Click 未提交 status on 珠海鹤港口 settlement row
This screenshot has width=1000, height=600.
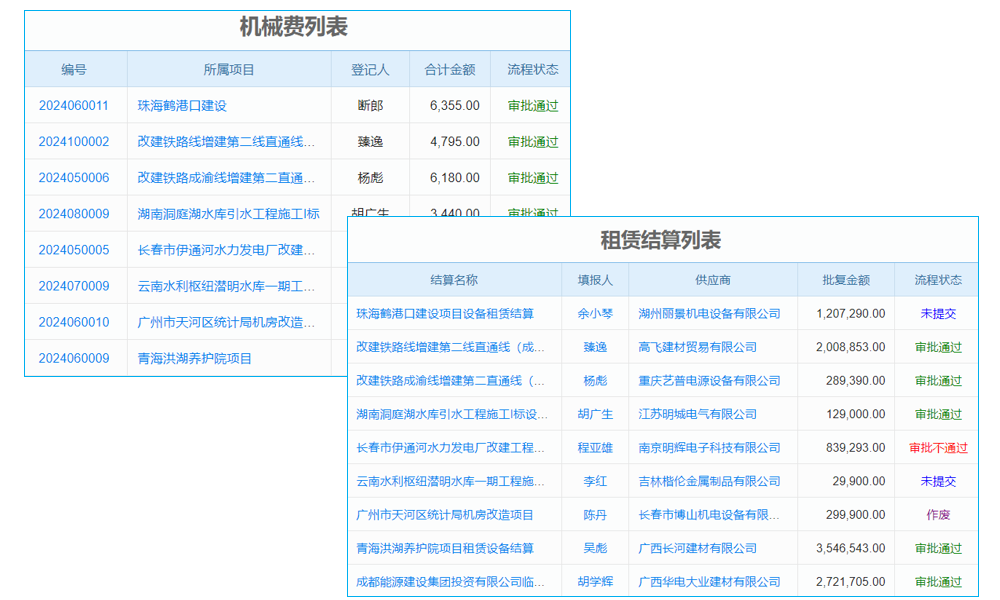[x=936, y=314]
